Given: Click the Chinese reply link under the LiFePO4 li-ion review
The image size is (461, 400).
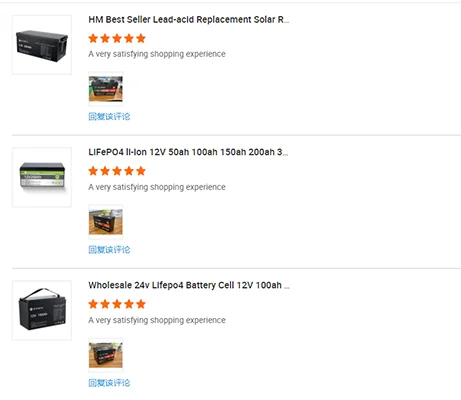Looking at the screenshot, I should [109, 250].
